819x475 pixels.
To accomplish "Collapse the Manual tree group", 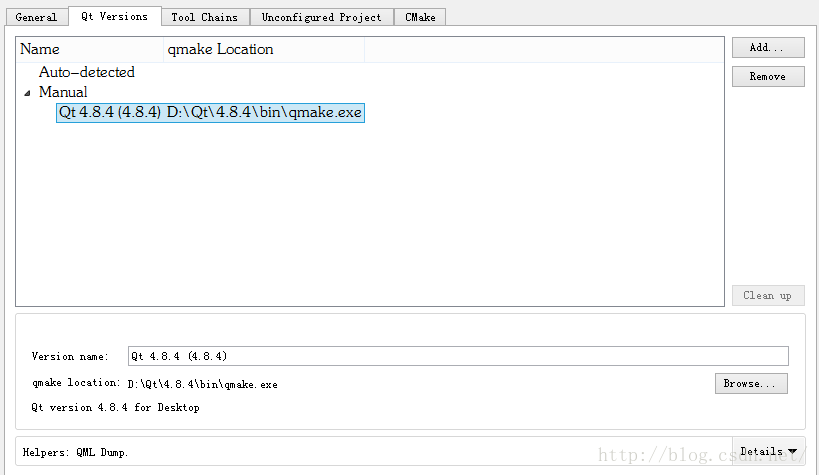I will (x=27, y=93).
